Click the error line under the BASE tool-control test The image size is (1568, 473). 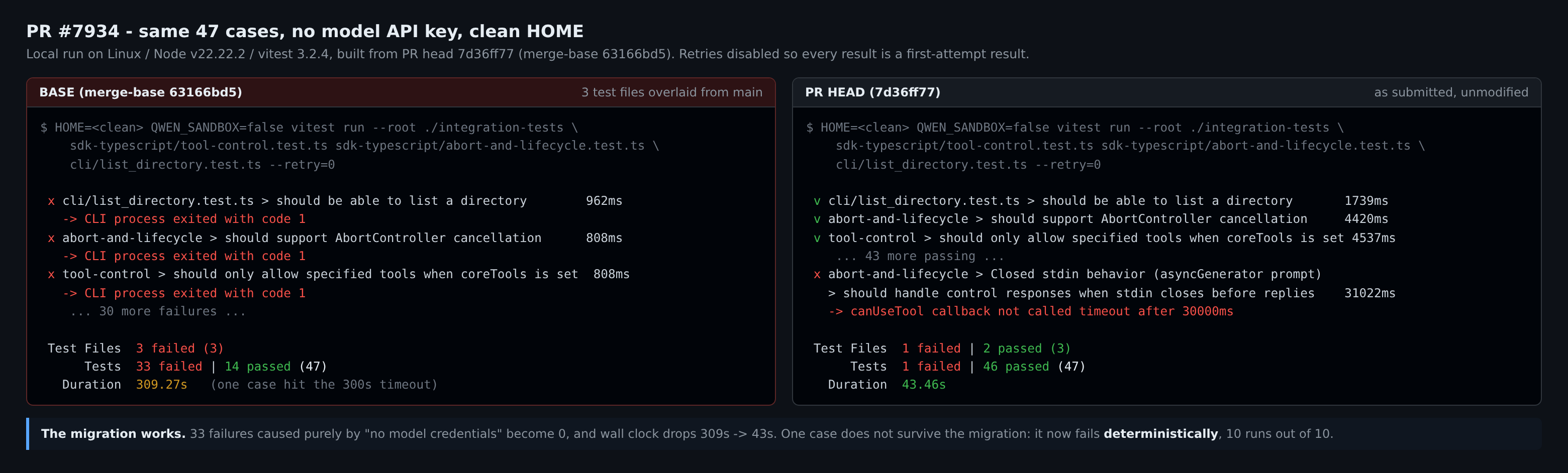(x=184, y=293)
